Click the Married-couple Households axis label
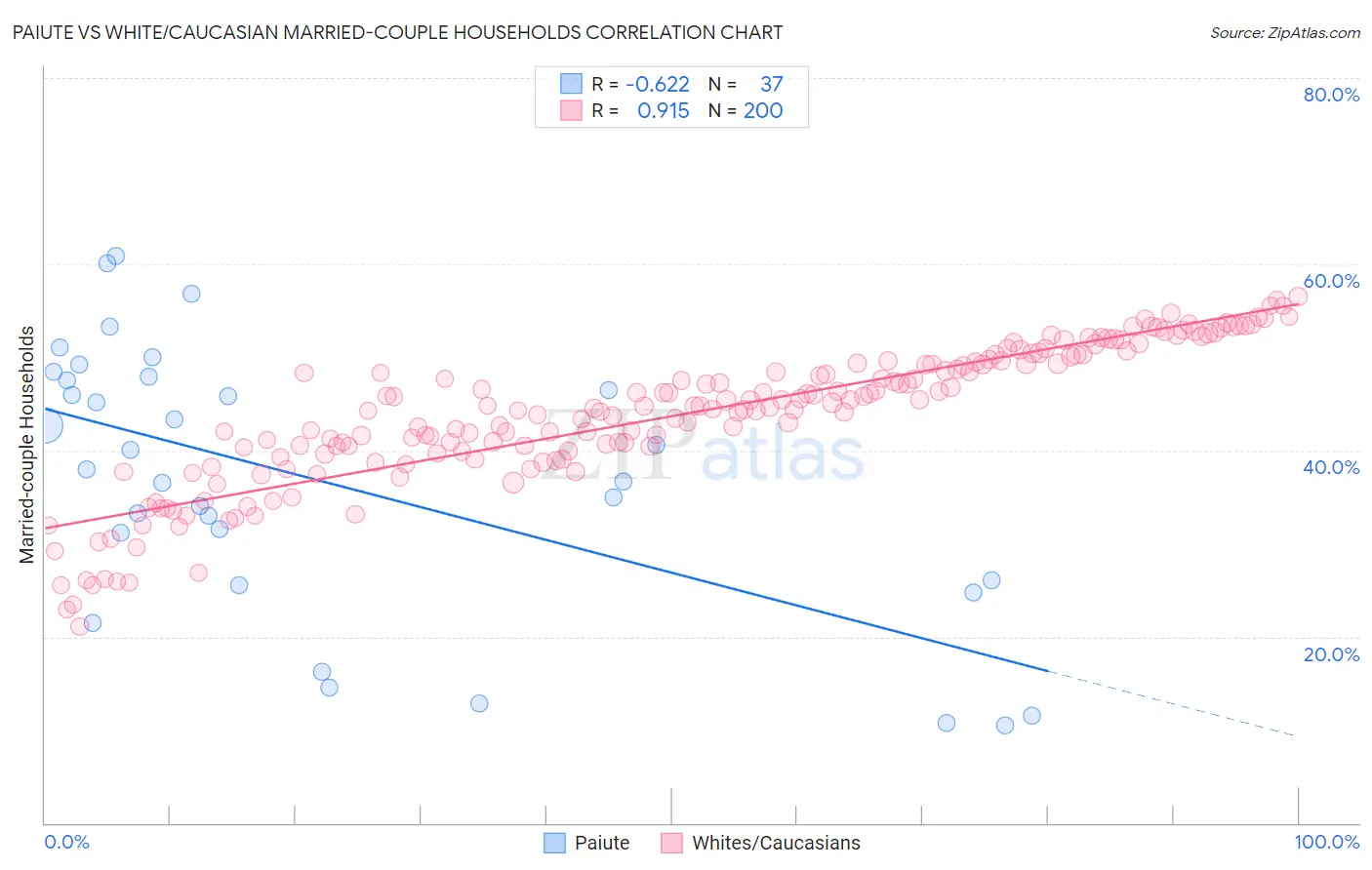The width and height of the screenshot is (1372, 870). tap(27, 445)
